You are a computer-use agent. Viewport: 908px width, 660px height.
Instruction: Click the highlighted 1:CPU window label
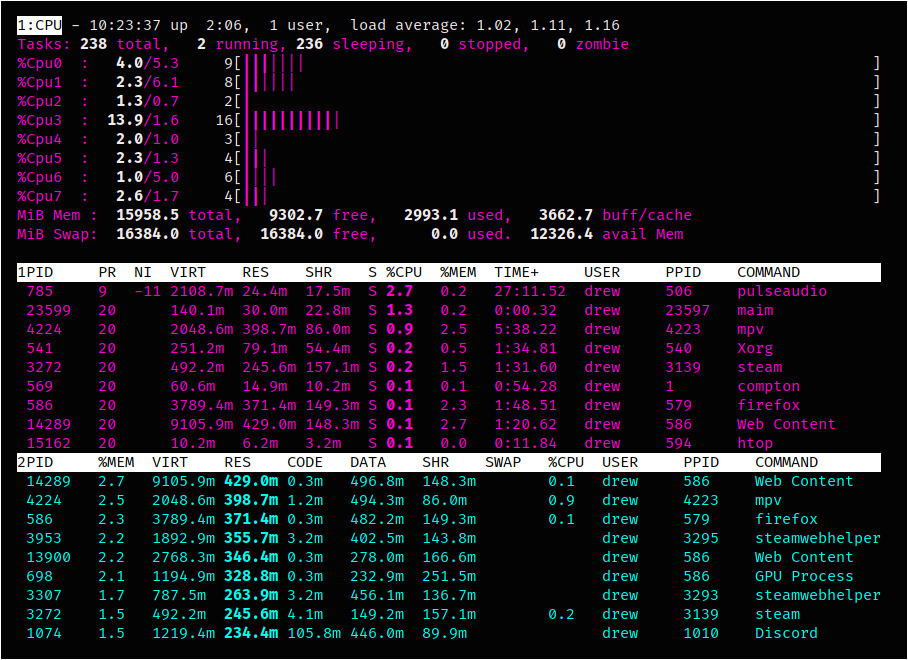pos(39,25)
